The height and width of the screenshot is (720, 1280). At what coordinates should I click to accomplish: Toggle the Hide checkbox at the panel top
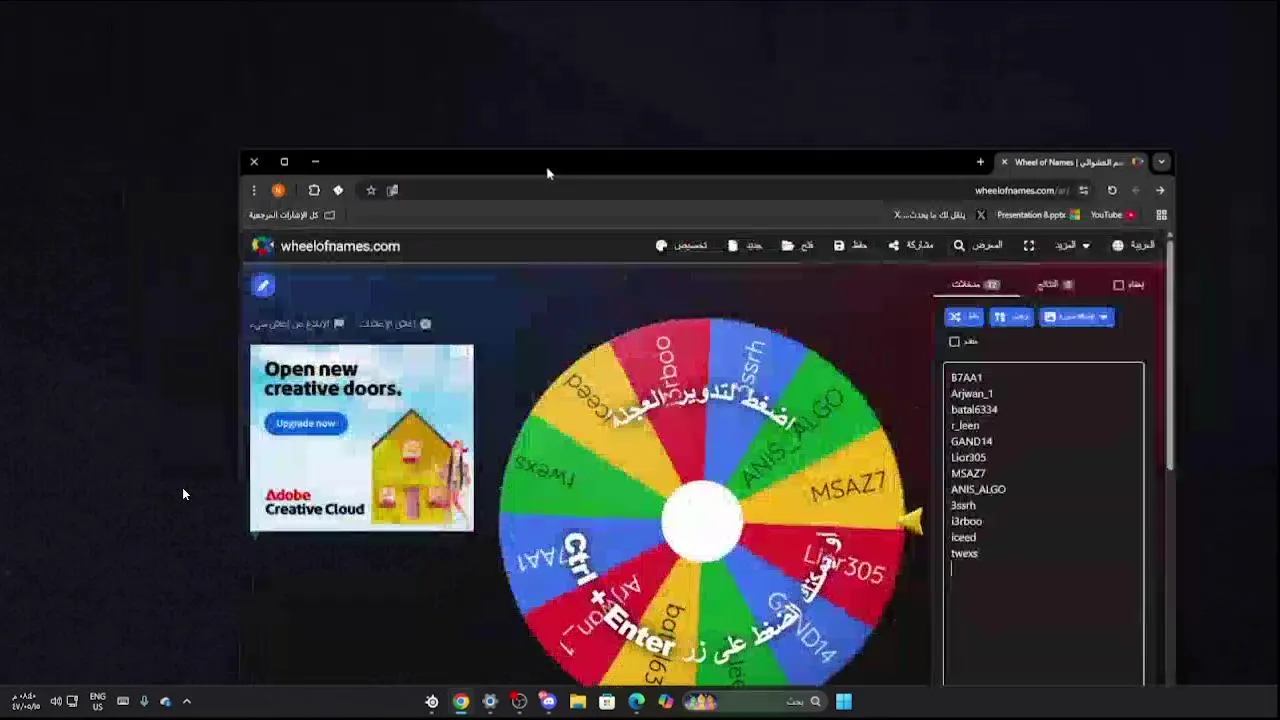pos(1119,285)
